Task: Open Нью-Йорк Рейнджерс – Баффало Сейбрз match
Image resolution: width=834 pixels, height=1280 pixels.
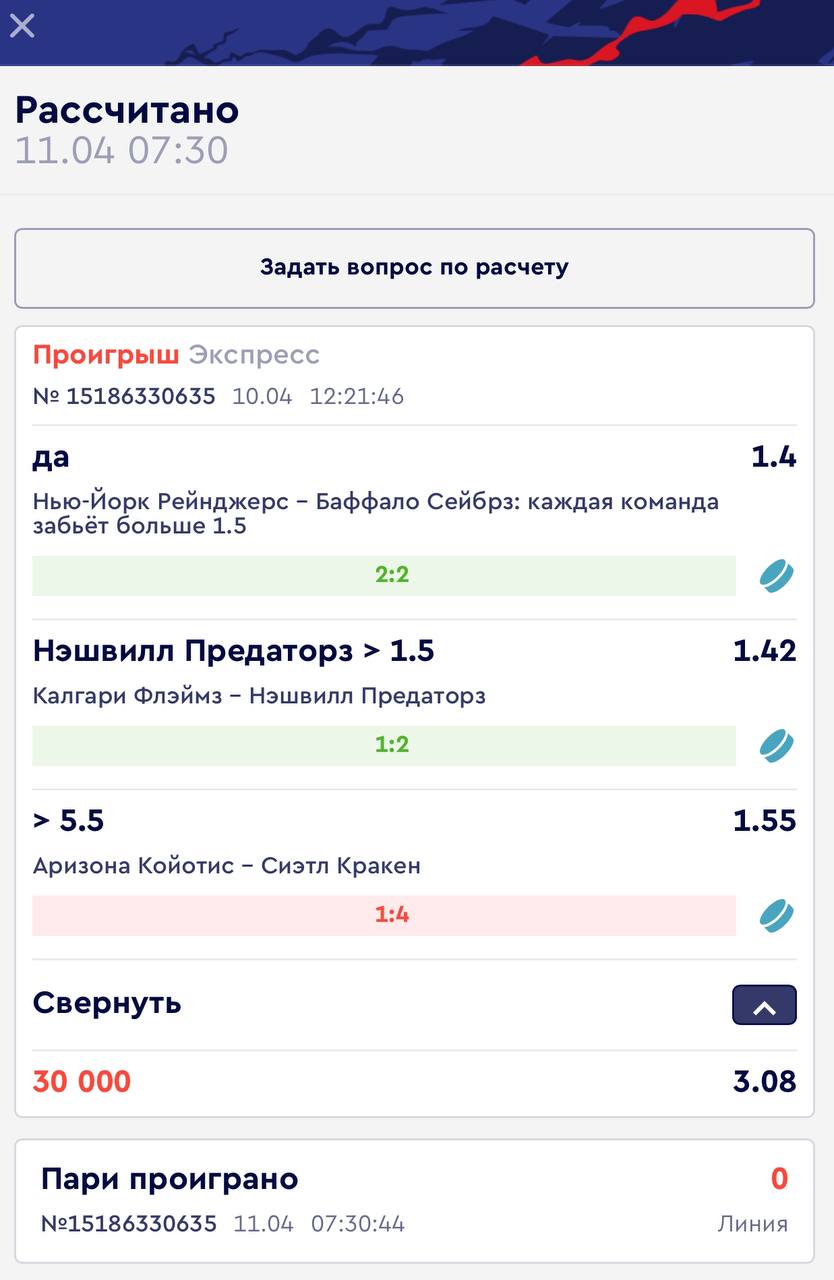Action: tap(375, 513)
